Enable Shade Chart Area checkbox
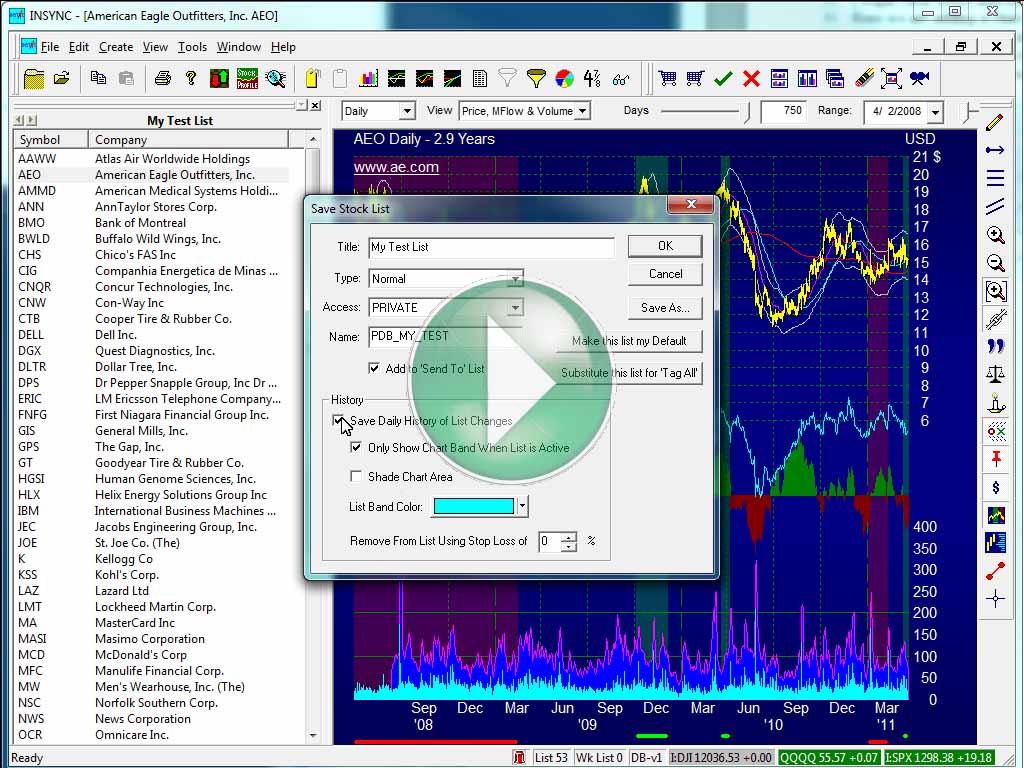Image resolution: width=1024 pixels, height=768 pixels. [x=356, y=476]
